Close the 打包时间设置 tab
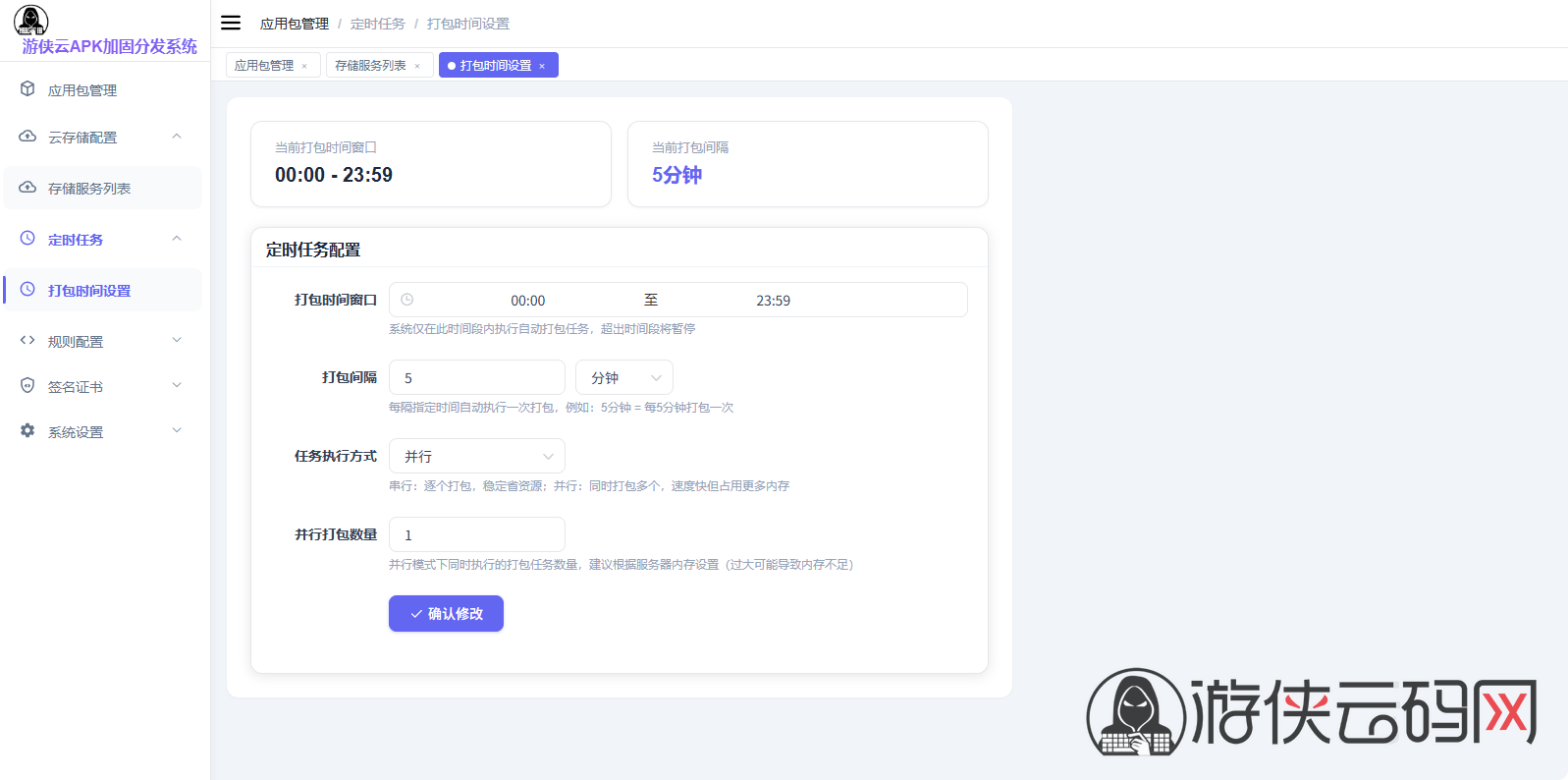The height and width of the screenshot is (780, 1568). click(542, 66)
